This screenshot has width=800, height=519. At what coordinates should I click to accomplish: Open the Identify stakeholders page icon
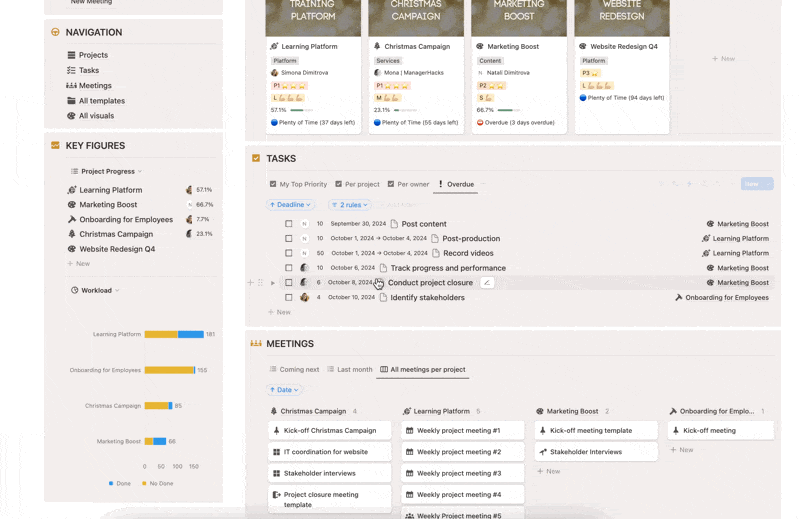[383, 298]
